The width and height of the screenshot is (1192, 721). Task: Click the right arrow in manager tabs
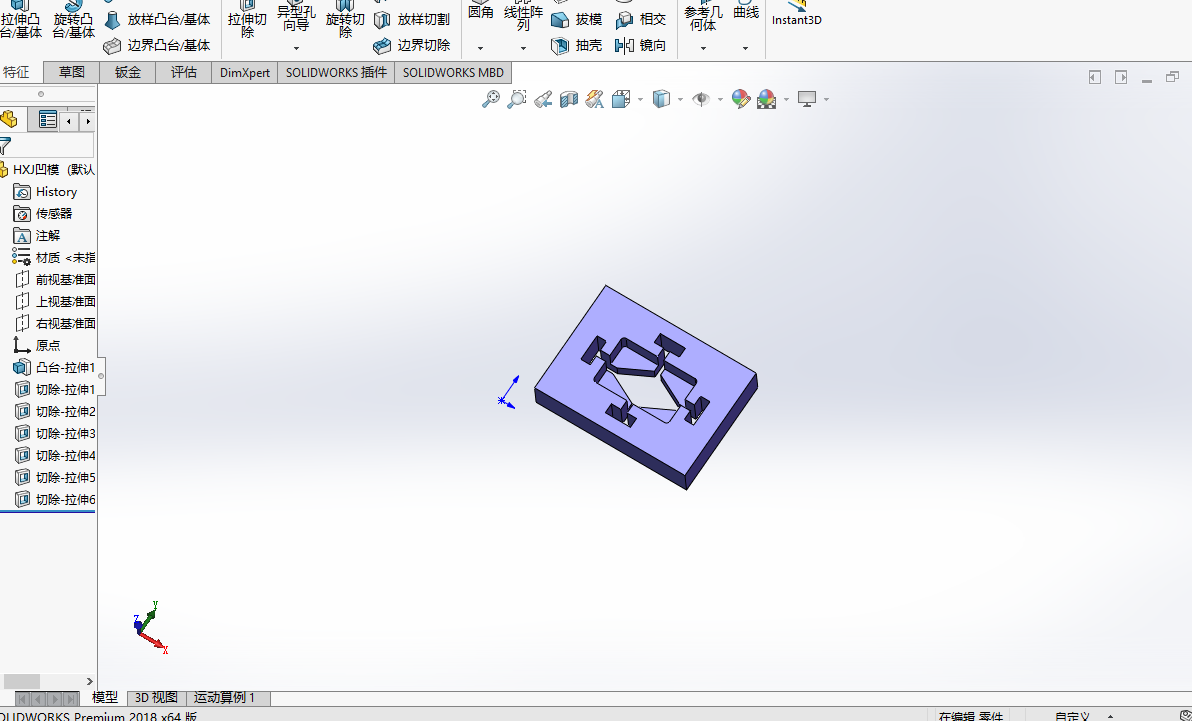coord(87,121)
